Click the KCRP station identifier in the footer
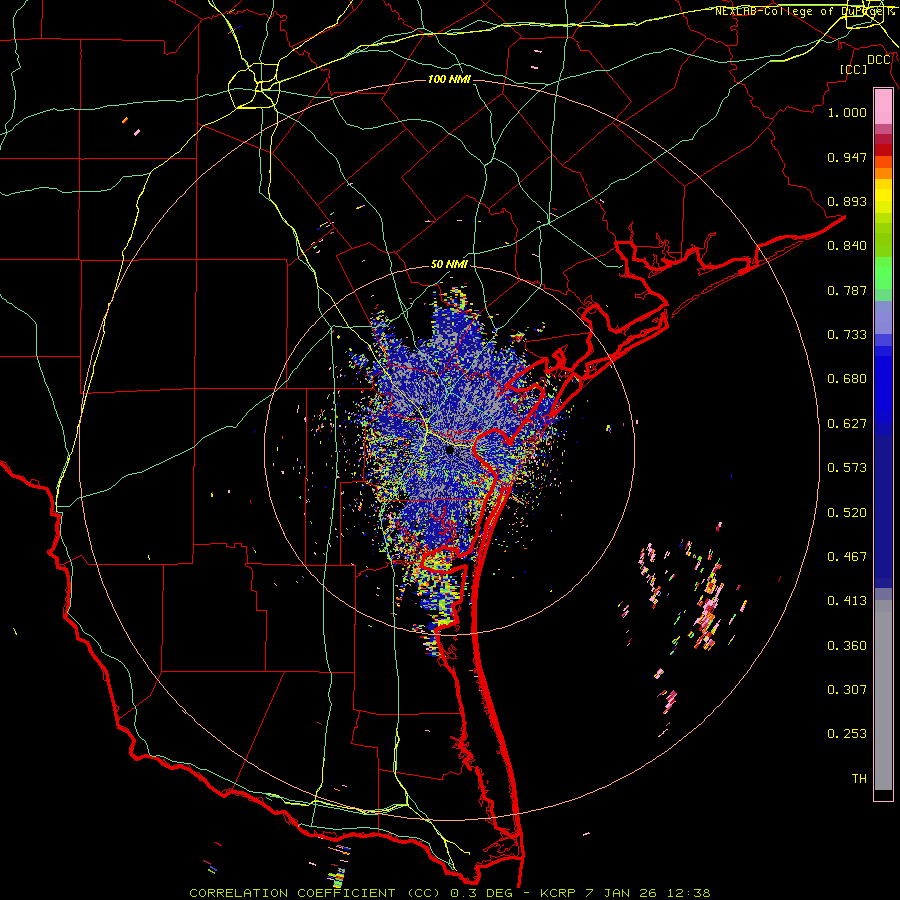The height and width of the screenshot is (900, 900). [559, 893]
